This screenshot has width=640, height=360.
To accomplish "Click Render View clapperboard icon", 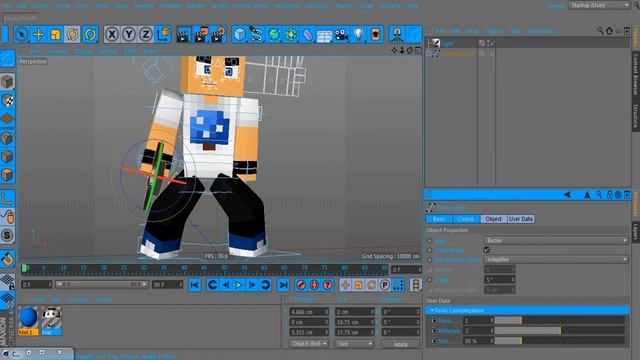I will click(184, 34).
